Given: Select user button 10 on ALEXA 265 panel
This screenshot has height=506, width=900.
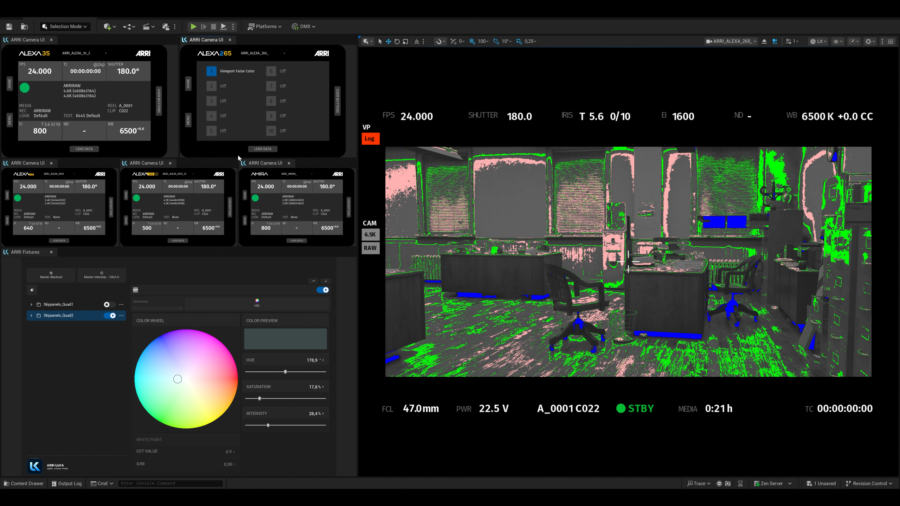Looking at the screenshot, I should [271, 131].
